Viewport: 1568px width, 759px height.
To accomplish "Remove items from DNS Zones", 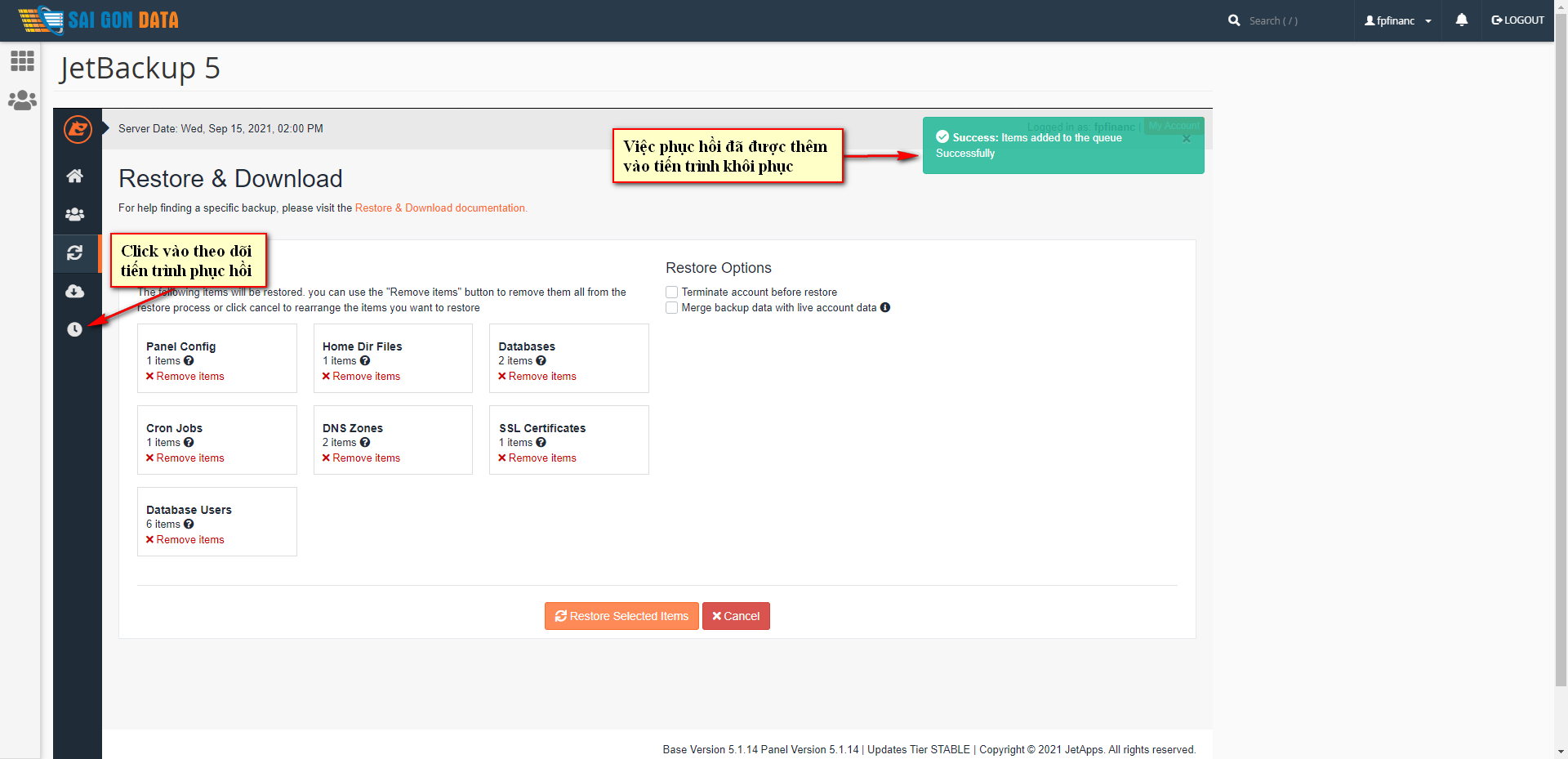I will [x=361, y=458].
